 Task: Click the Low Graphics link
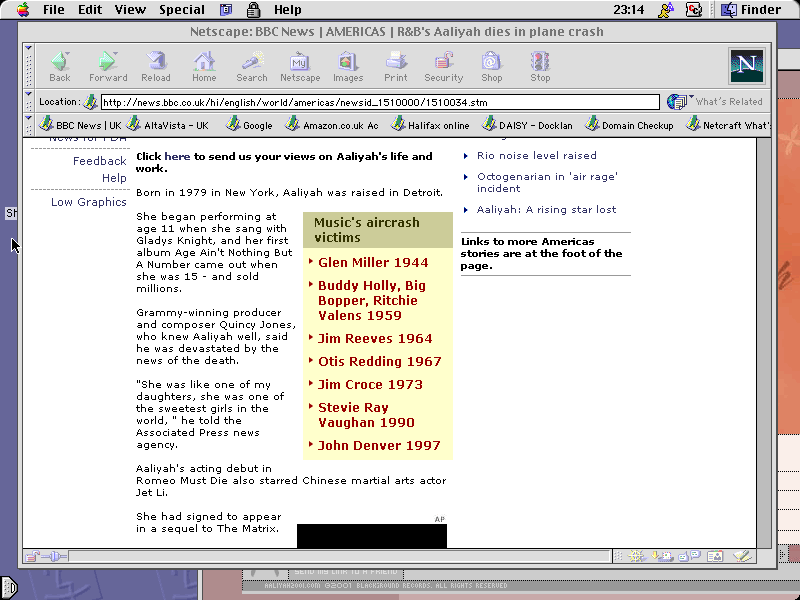point(89,202)
